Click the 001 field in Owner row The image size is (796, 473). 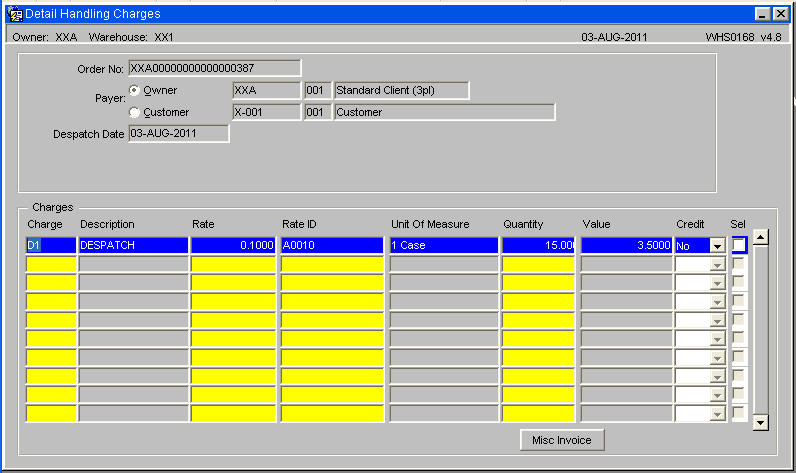point(318,90)
